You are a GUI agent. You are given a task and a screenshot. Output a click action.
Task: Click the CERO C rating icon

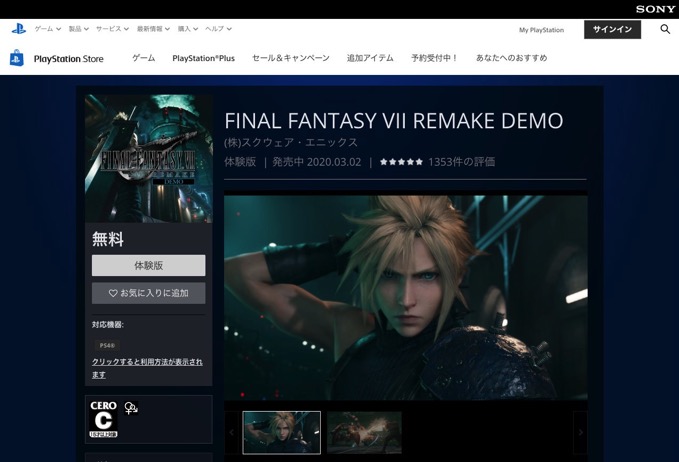[103, 419]
